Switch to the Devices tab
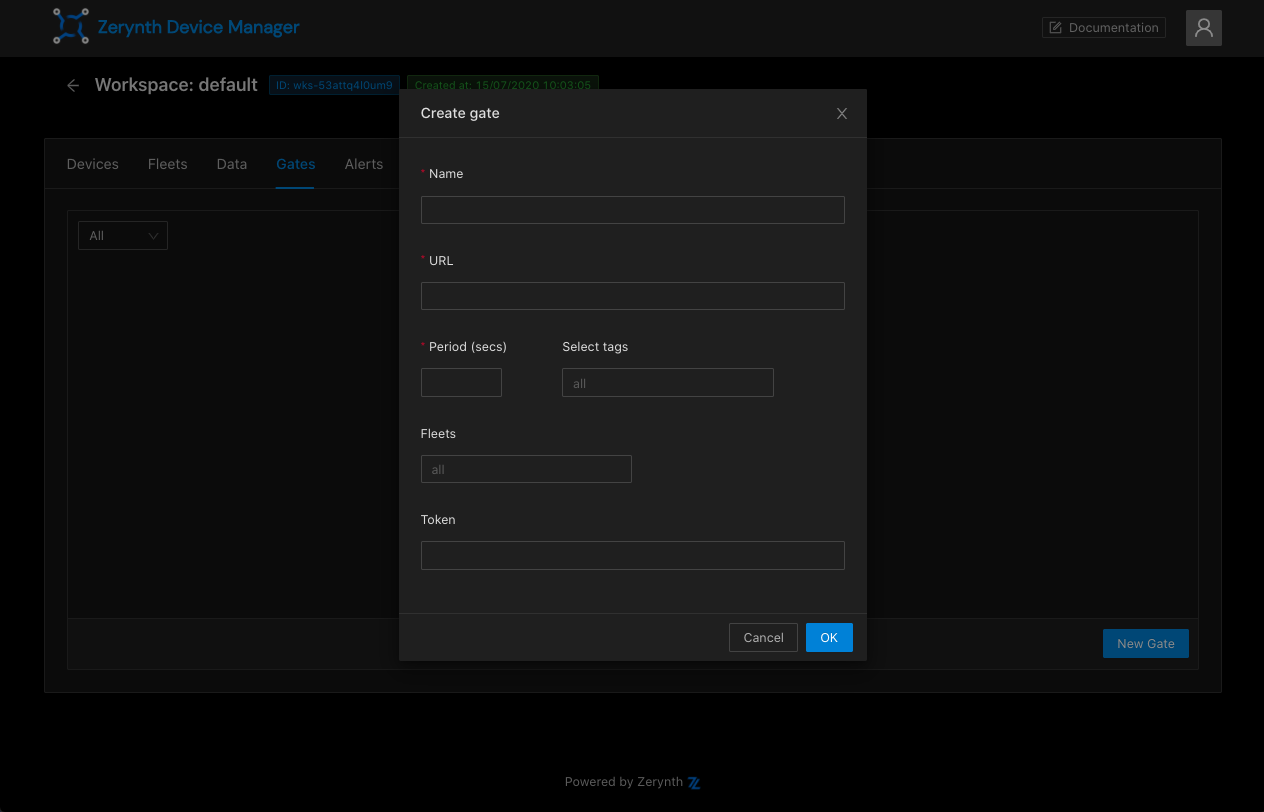The width and height of the screenshot is (1264, 812). coord(93,164)
